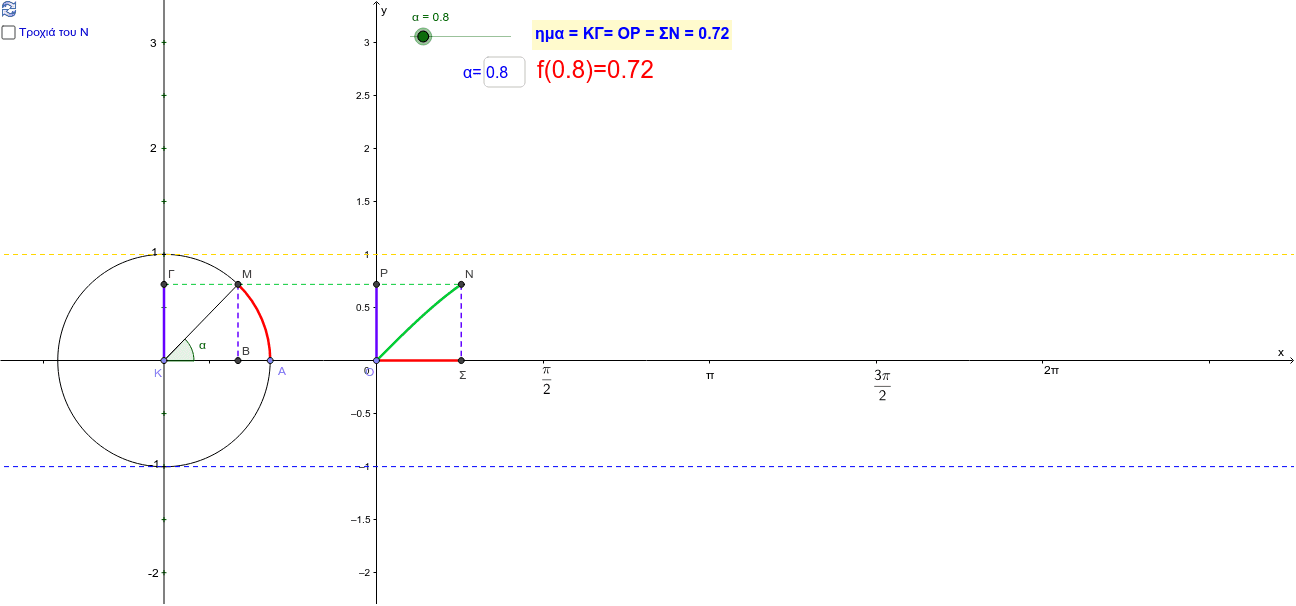Click the origin point O of the graph
The width and height of the screenshot is (1296, 606).
tap(376, 360)
